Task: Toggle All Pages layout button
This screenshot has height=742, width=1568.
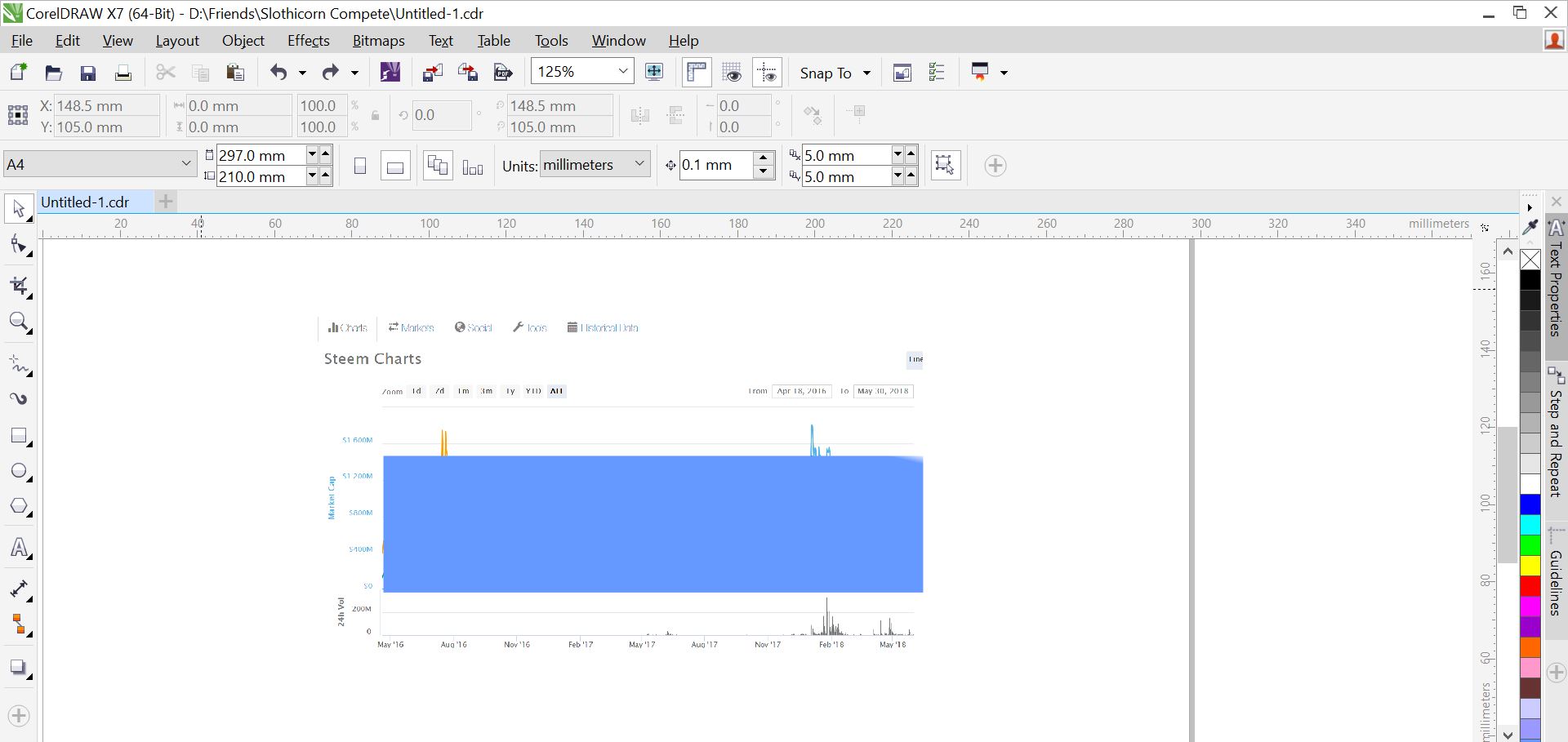Action: click(438, 166)
